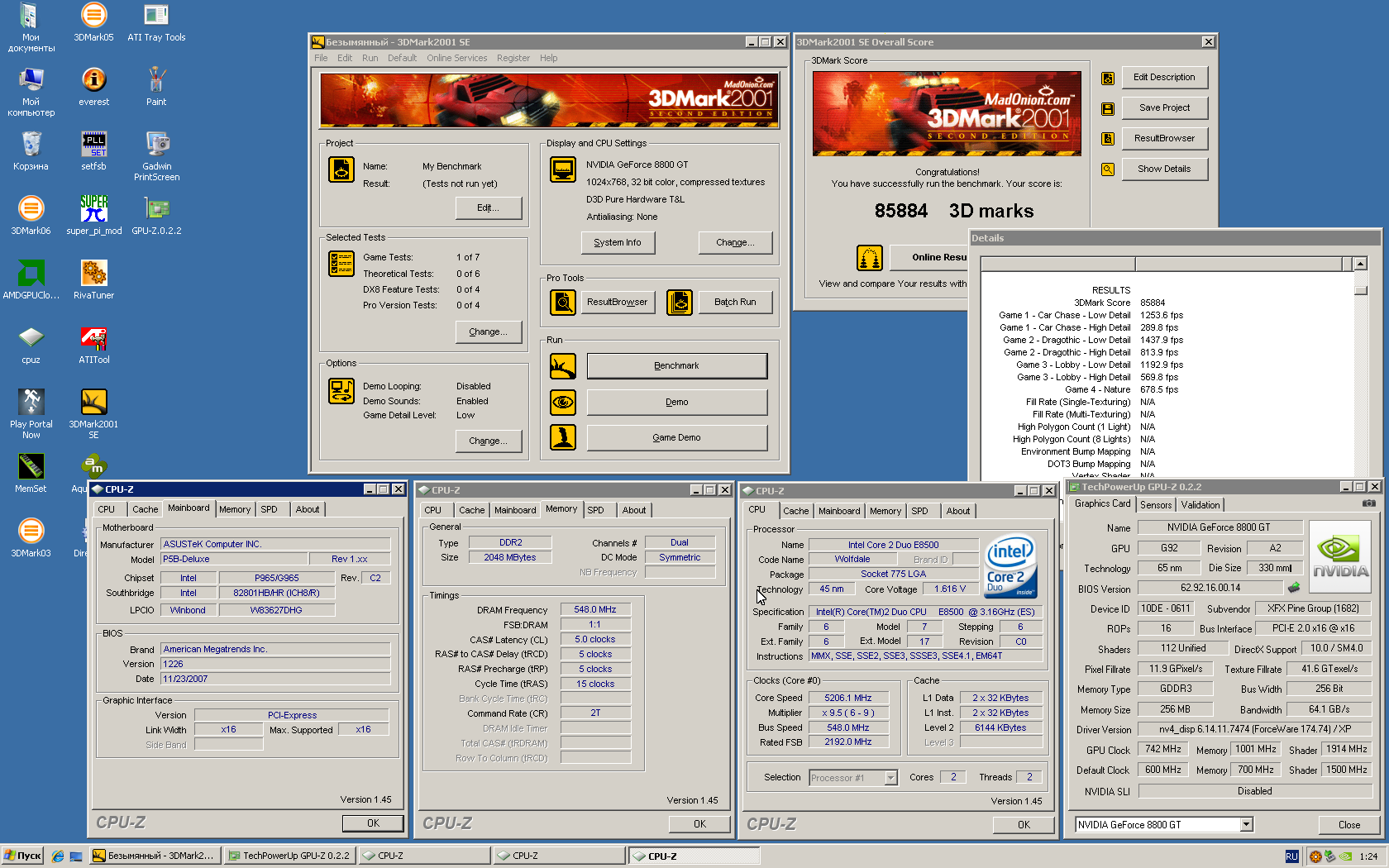The height and width of the screenshot is (868, 1389).
Task: Open the graphics card selector dropdown in GPU-Z
Action: pos(1247,824)
